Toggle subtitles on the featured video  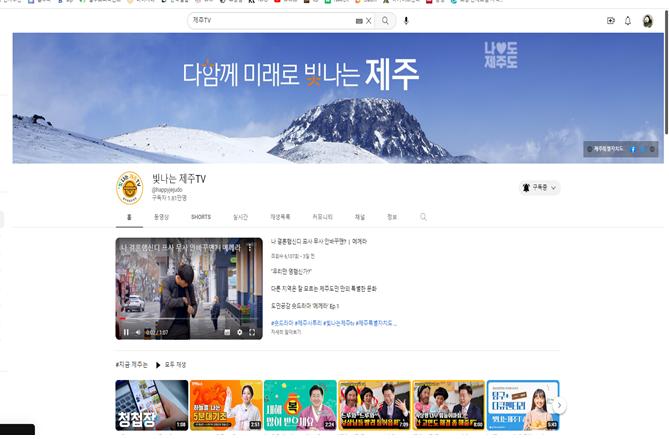point(227,332)
